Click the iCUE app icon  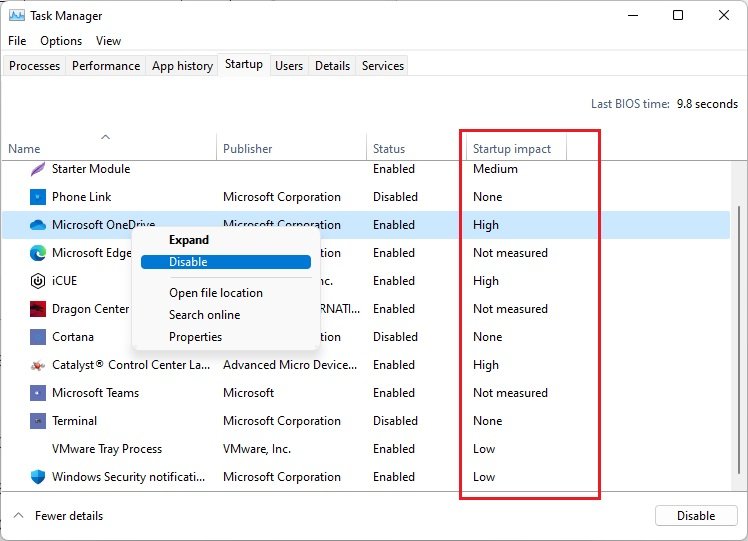(38, 281)
